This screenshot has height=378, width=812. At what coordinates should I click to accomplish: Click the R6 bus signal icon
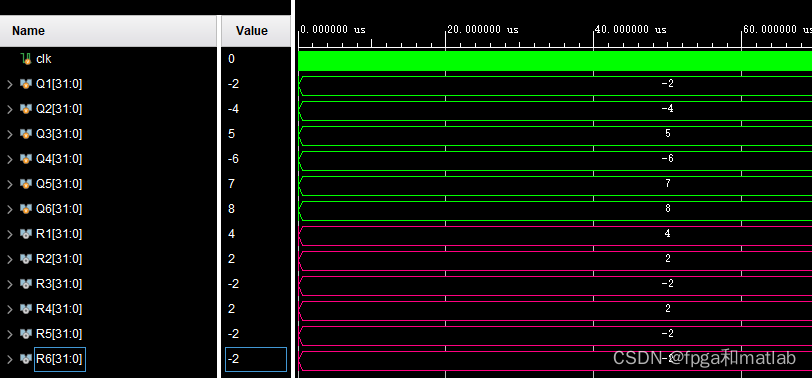click(26, 359)
